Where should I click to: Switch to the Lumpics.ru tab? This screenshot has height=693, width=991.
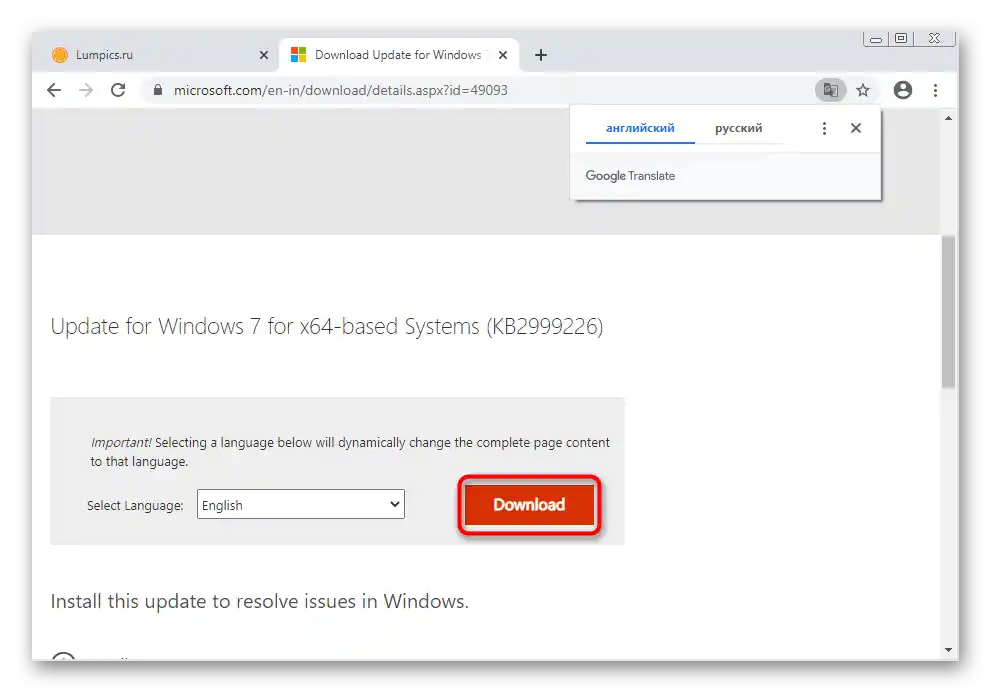point(157,55)
